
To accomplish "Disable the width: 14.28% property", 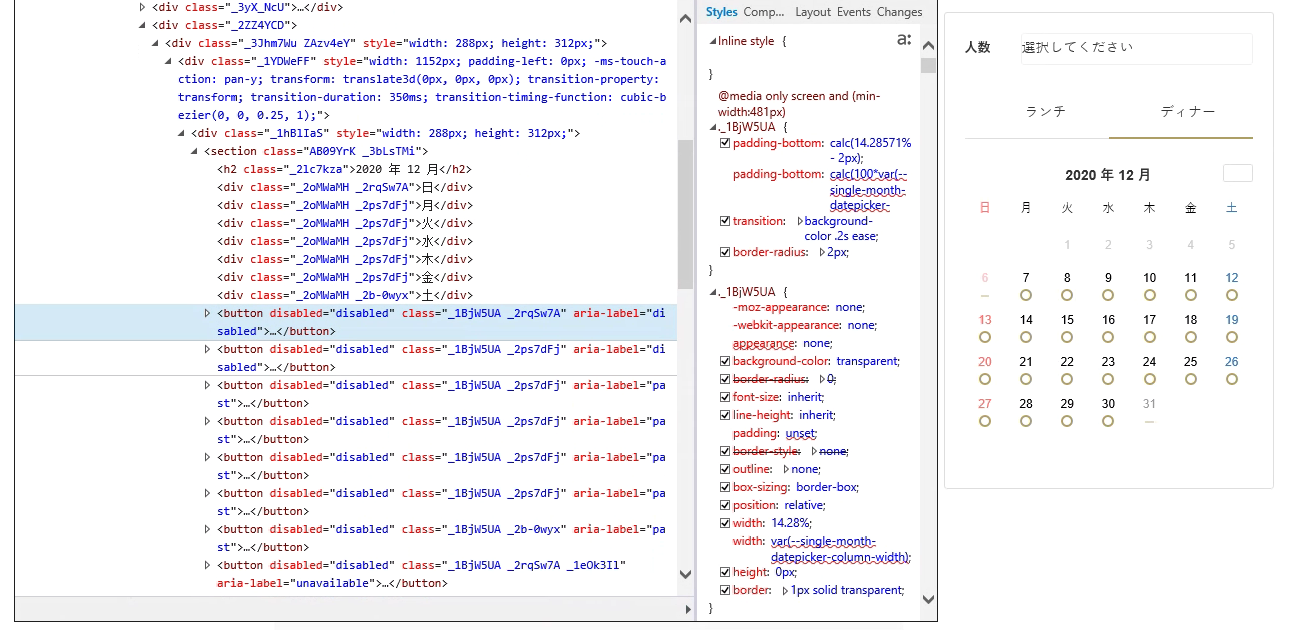I will 724,522.
